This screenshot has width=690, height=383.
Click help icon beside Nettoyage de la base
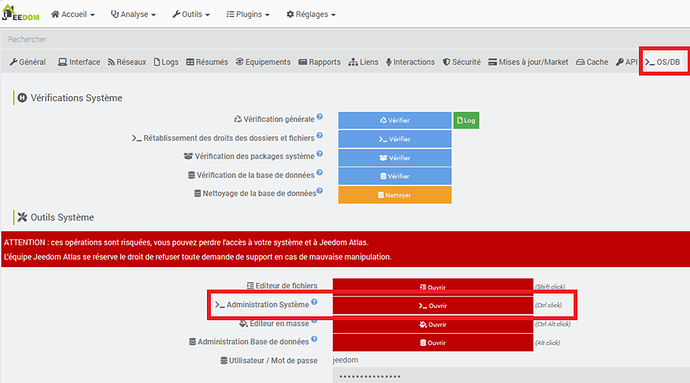click(320, 191)
